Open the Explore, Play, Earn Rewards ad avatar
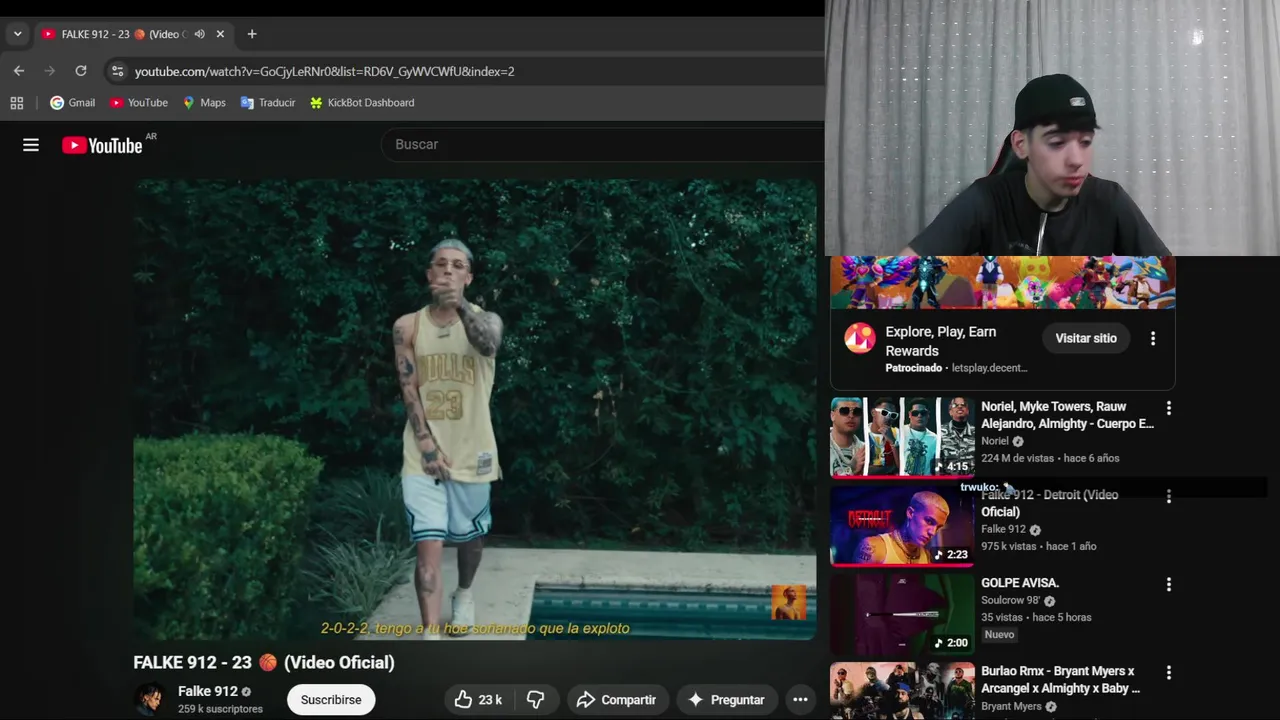Screen dimensions: 1280x720 pyautogui.click(x=860, y=338)
